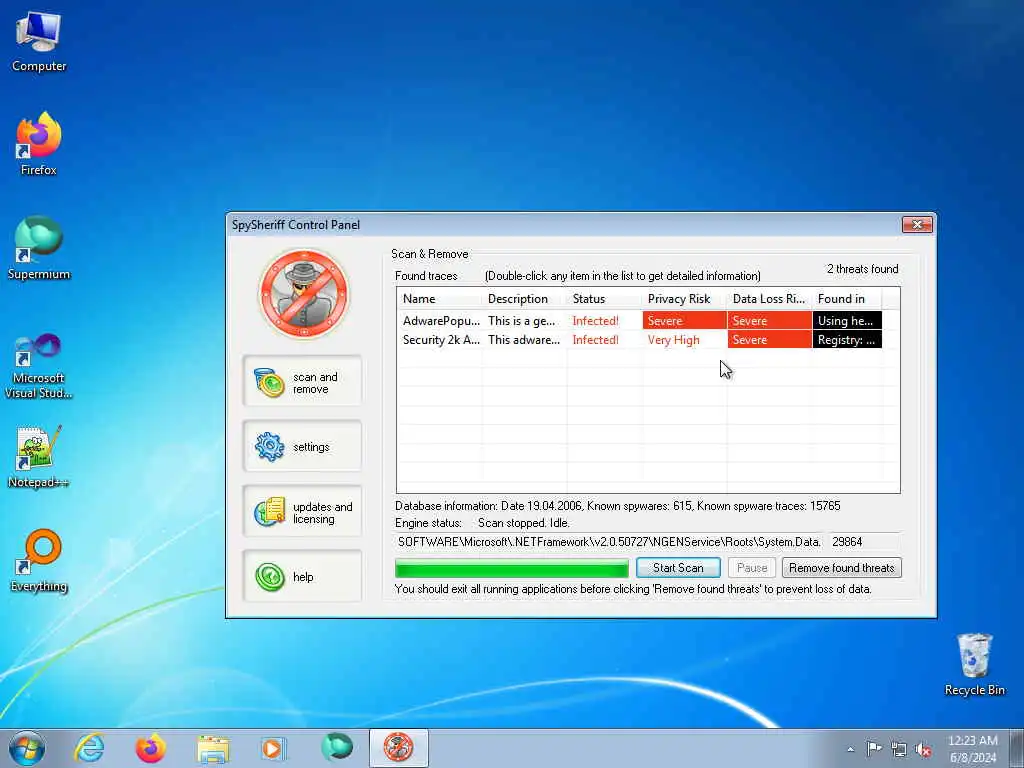The width and height of the screenshot is (1024, 768).
Task: Click the 'This adware...' description cell
Action: tap(524, 340)
